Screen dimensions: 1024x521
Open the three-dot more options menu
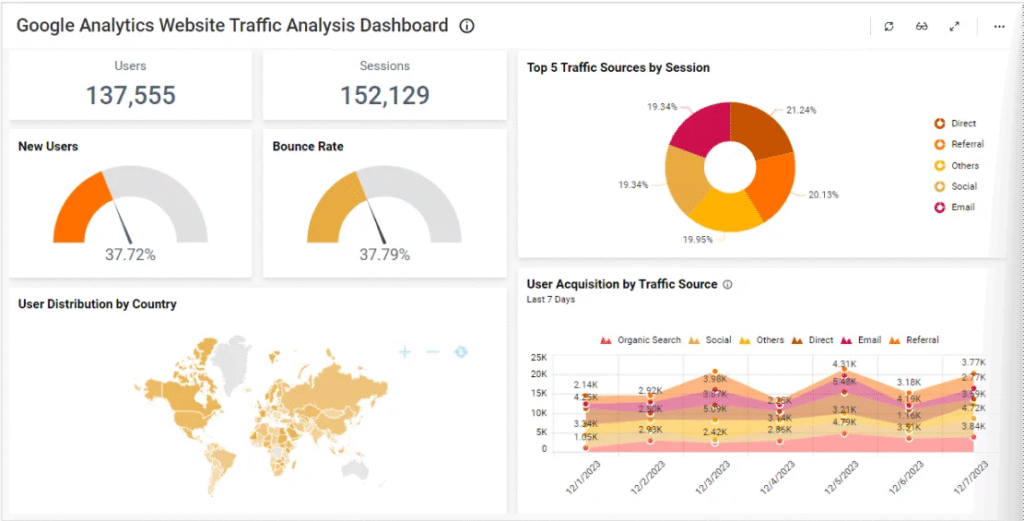(999, 27)
